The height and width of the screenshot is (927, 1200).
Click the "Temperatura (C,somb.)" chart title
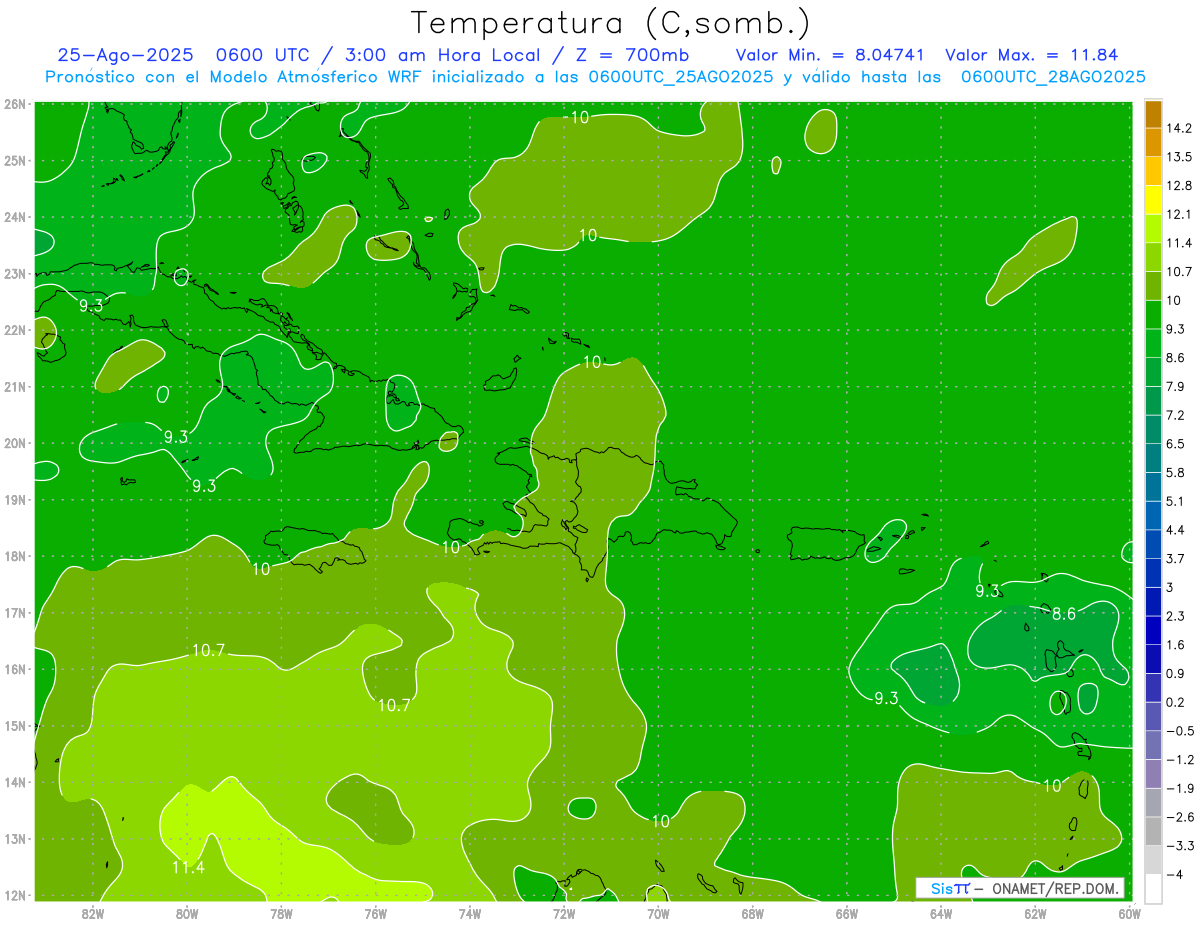click(x=610, y=23)
